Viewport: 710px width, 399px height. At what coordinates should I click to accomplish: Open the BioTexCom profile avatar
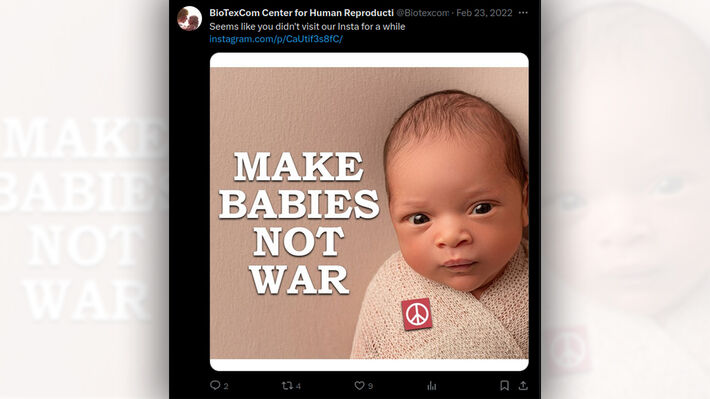189,19
